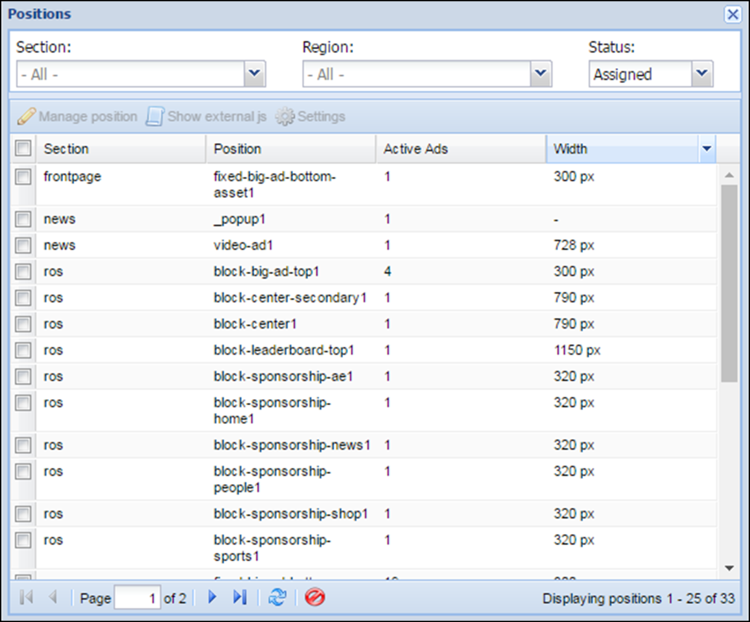Open the Section dropdown arrow
Image resolution: width=750 pixels, height=622 pixels.
[x=255, y=74]
